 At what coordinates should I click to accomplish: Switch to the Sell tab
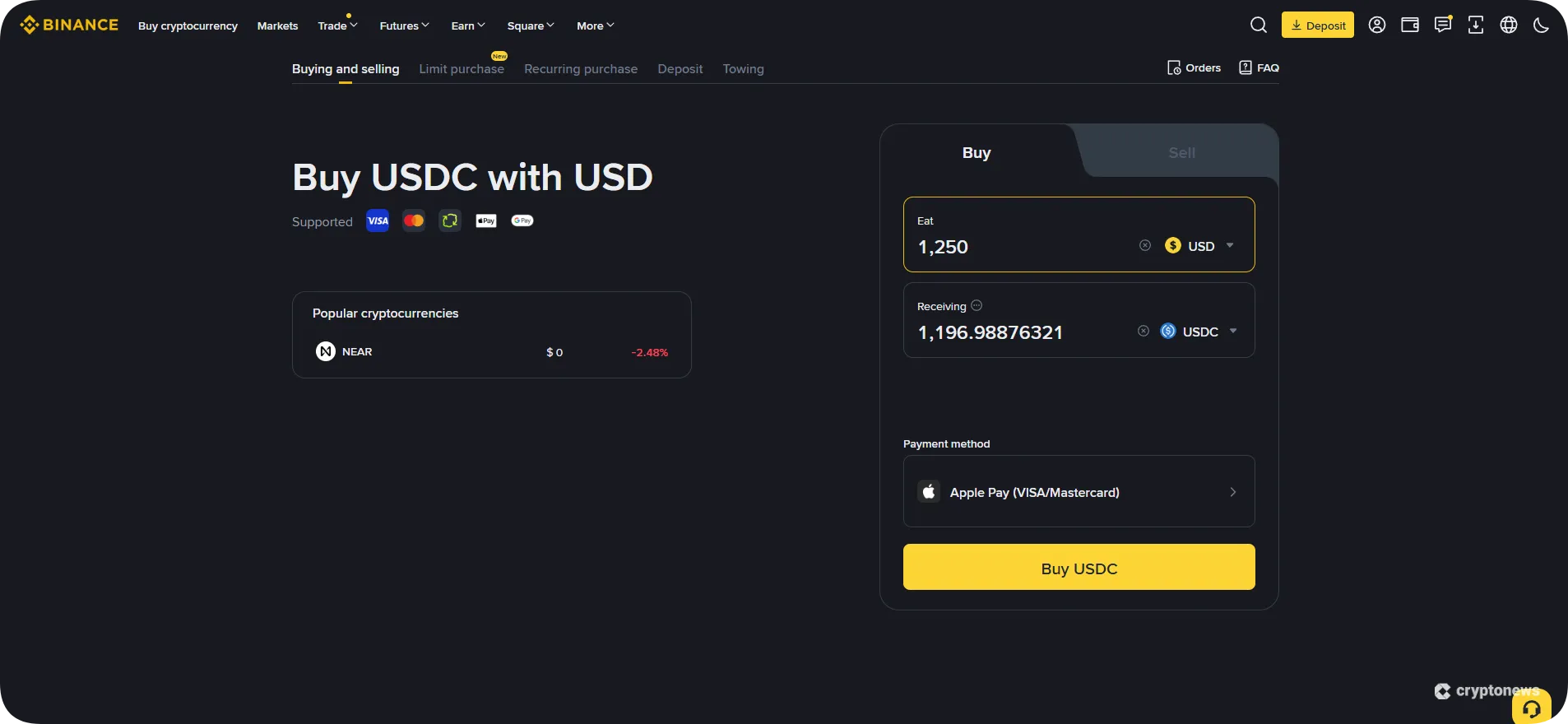tap(1182, 152)
